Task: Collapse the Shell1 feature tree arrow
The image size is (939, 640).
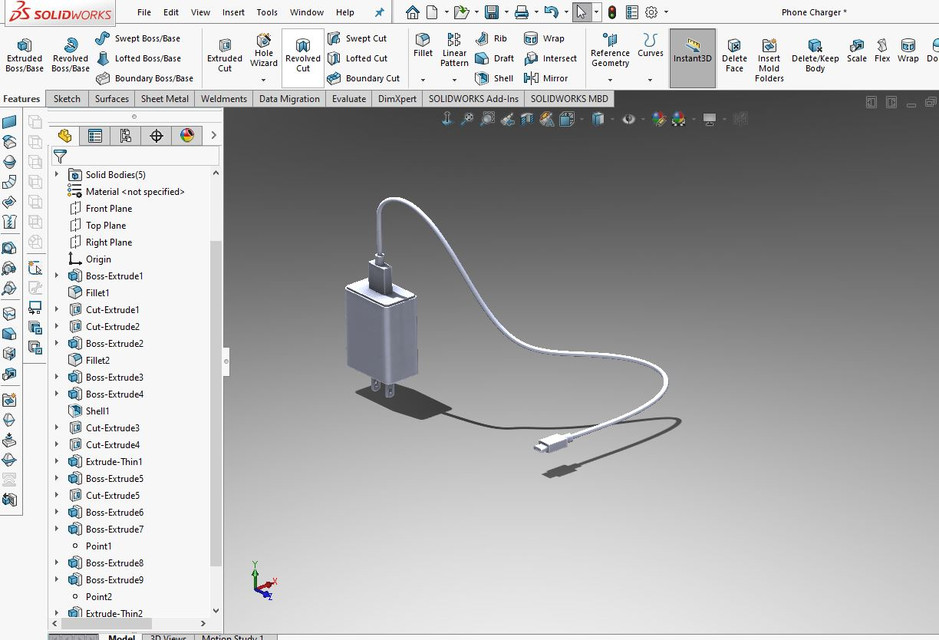Action: click(x=58, y=410)
